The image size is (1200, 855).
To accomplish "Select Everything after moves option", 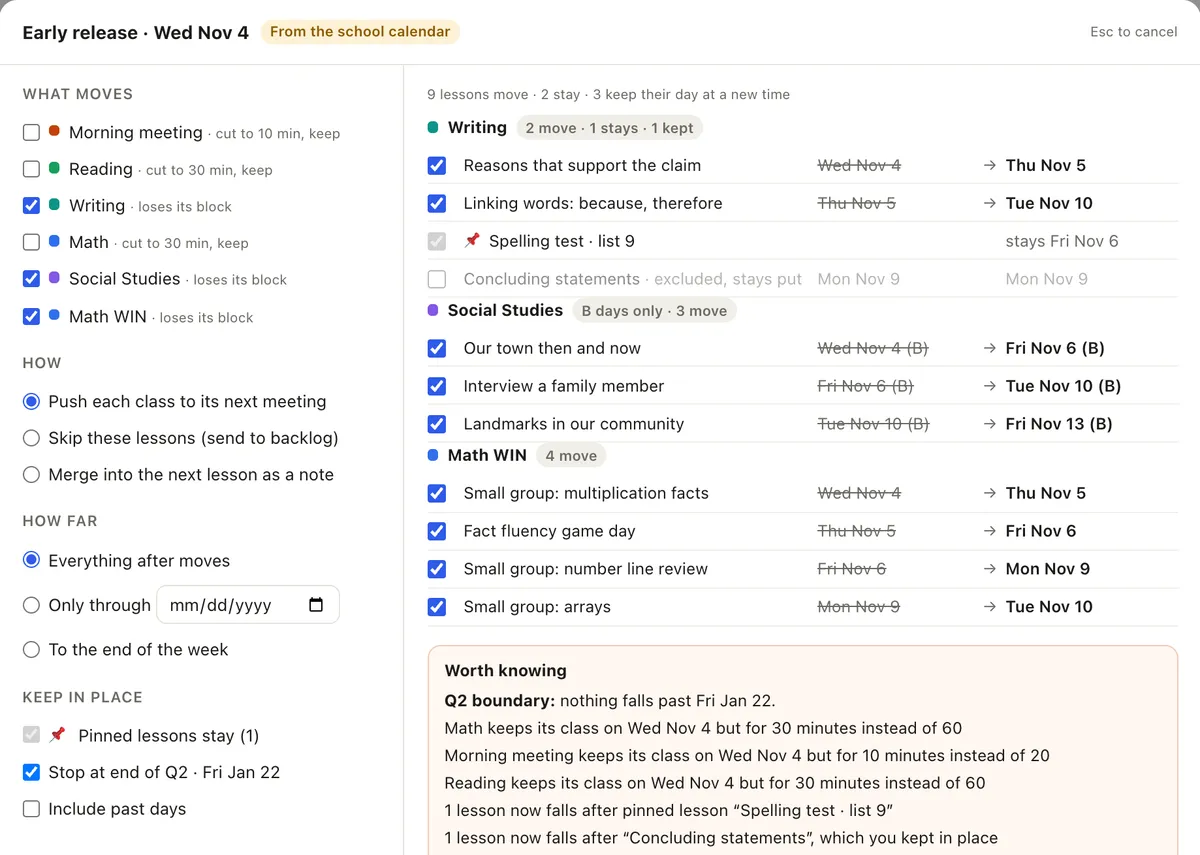I will (31, 560).
